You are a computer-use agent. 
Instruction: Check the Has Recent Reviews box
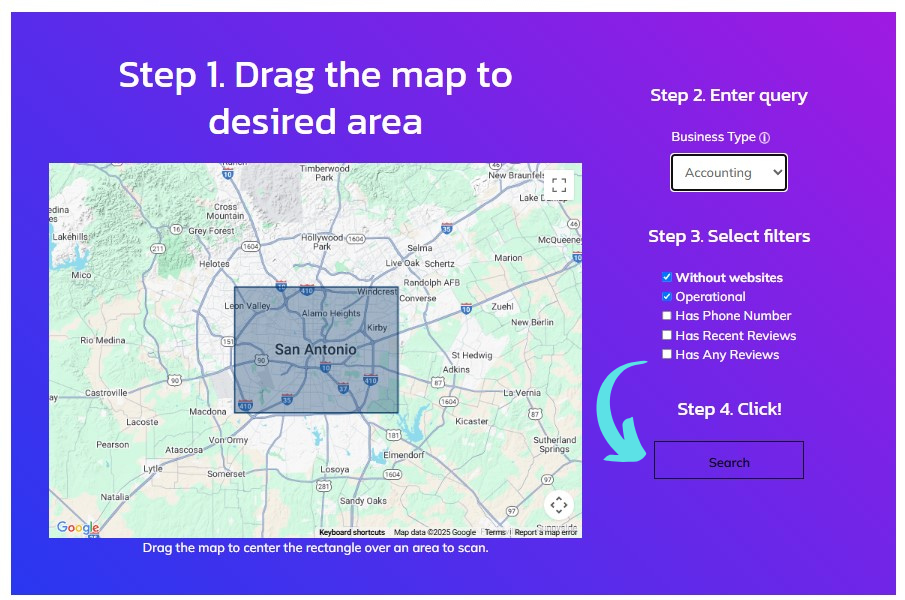coord(667,335)
